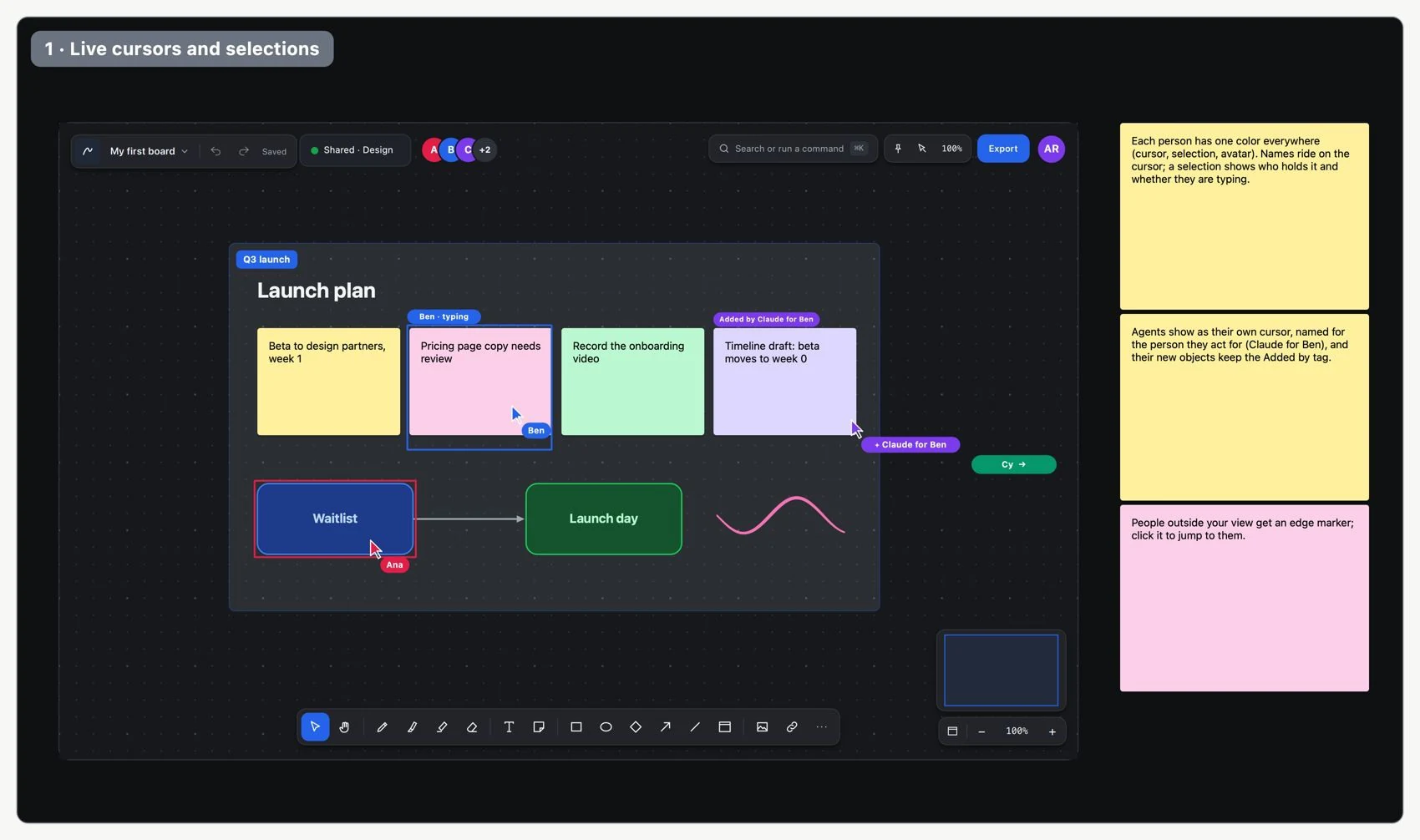This screenshot has width=1420, height=840.
Task: Open more tools via the ellipsis
Action: (822, 727)
